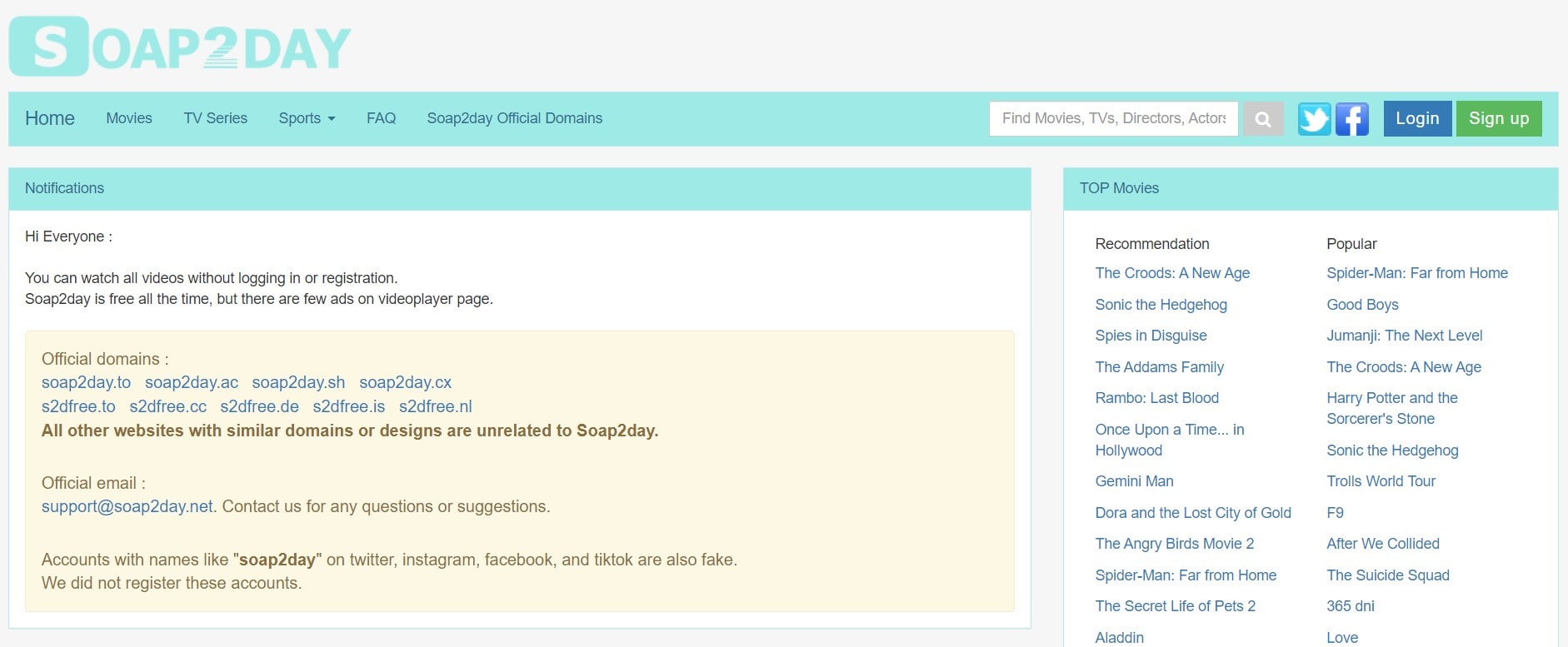Click the Sign up button
Image resolution: width=1568 pixels, height=647 pixels.
tap(1499, 118)
